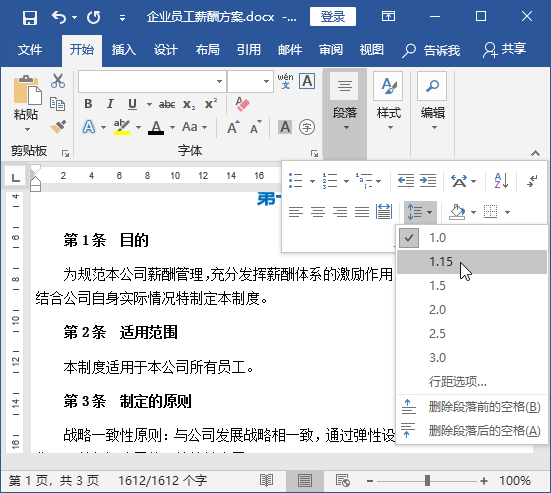Select 1.15 line spacing
The image size is (551, 493).
click(x=472, y=262)
